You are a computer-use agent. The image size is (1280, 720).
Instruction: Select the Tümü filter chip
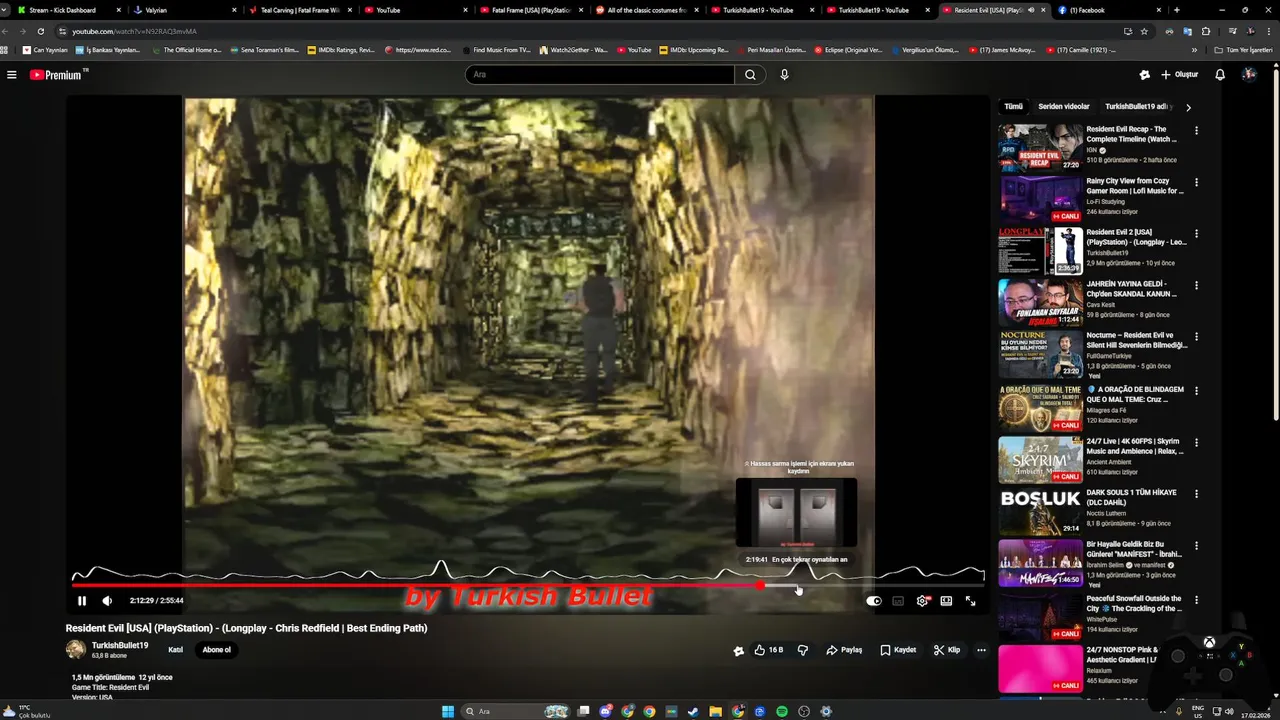point(1014,107)
